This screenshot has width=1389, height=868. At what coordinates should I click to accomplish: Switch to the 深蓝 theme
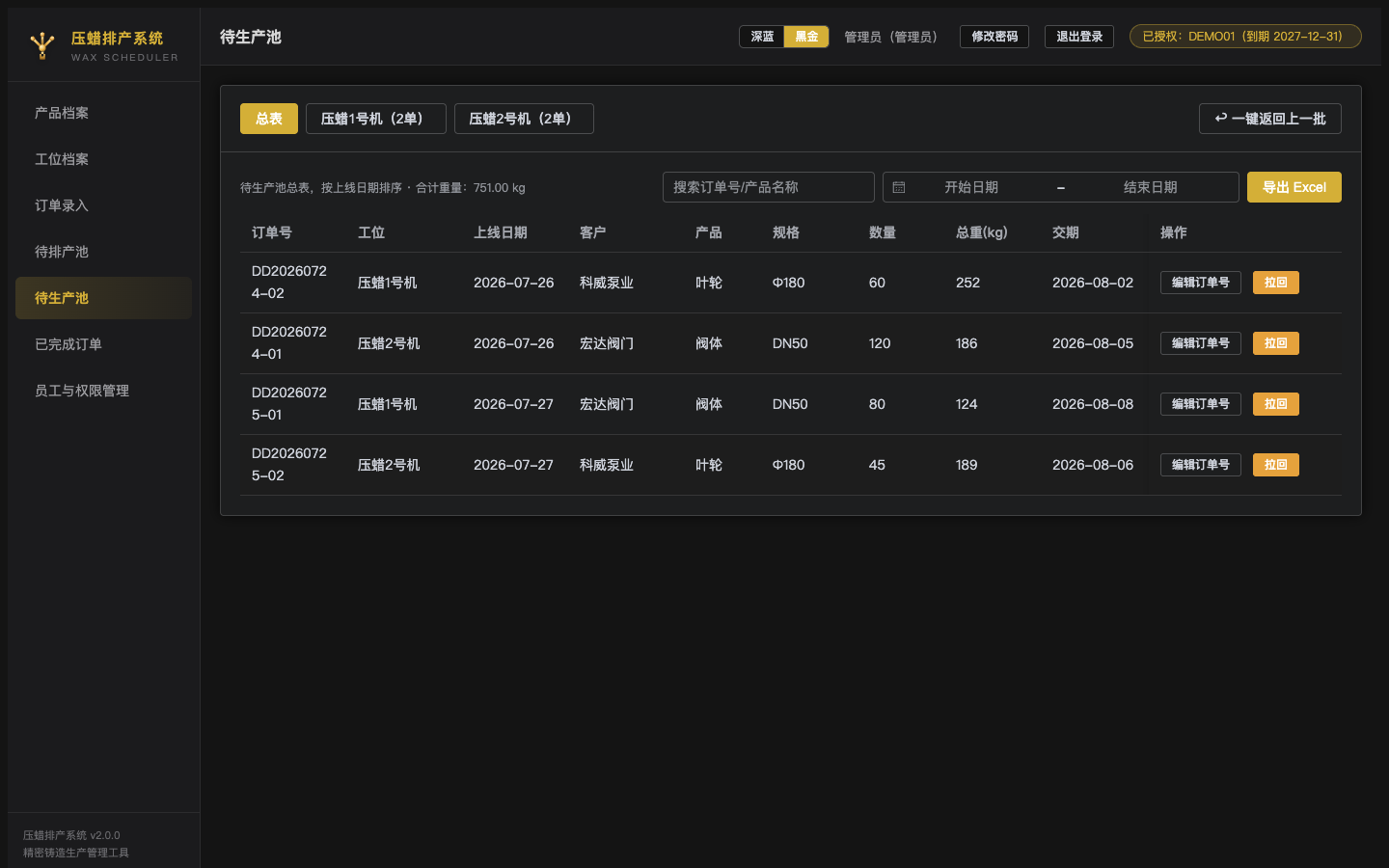pyautogui.click(x=762, y=37)
